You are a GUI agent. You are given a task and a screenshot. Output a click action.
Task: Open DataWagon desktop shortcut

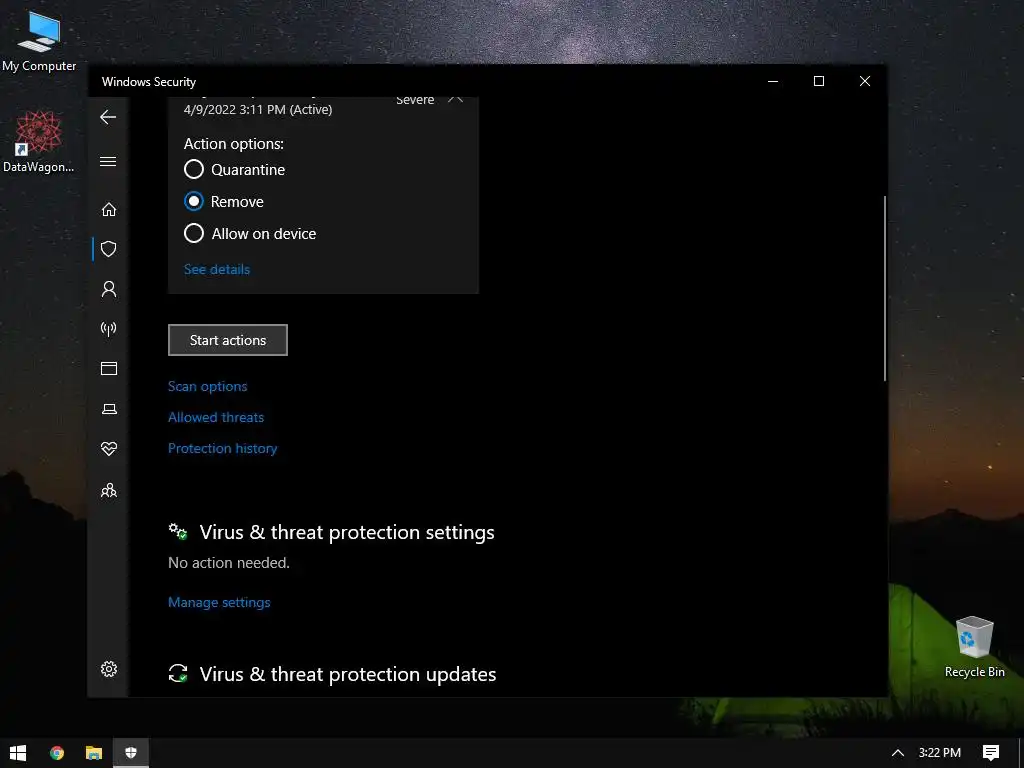39,142
